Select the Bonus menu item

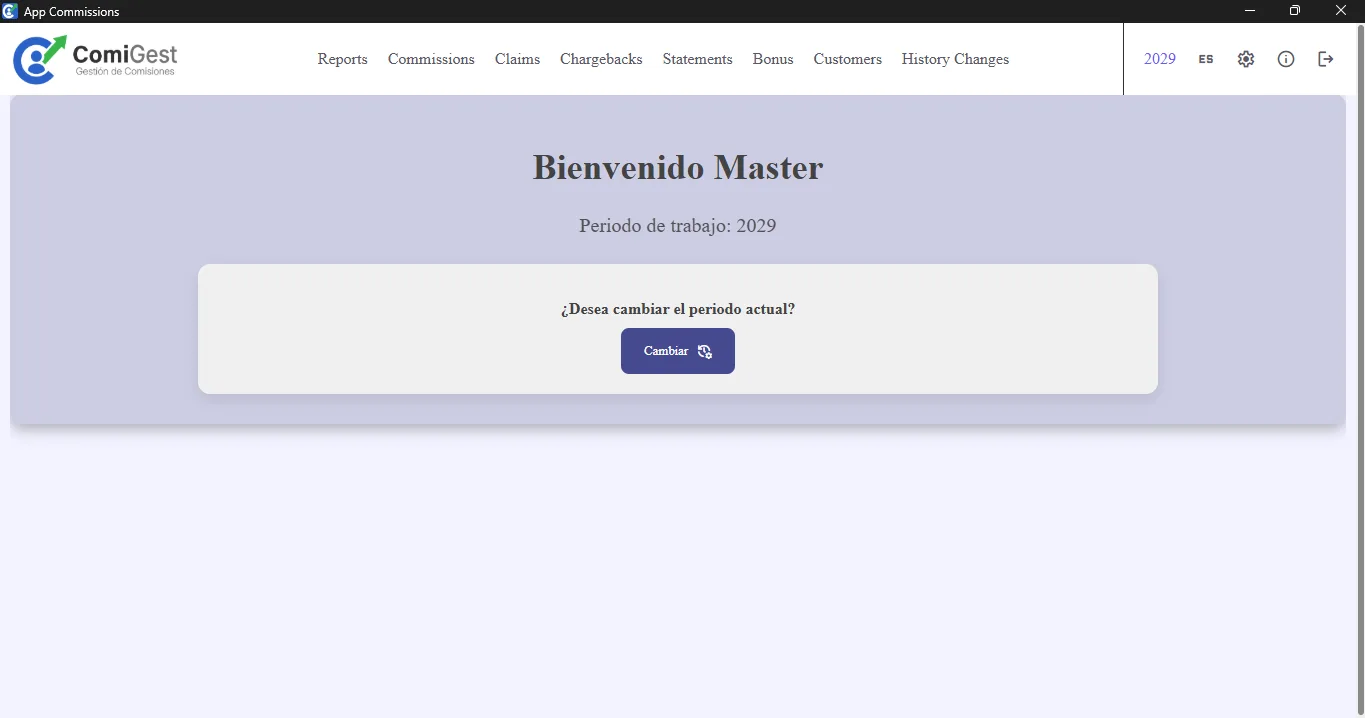point(773,59)
